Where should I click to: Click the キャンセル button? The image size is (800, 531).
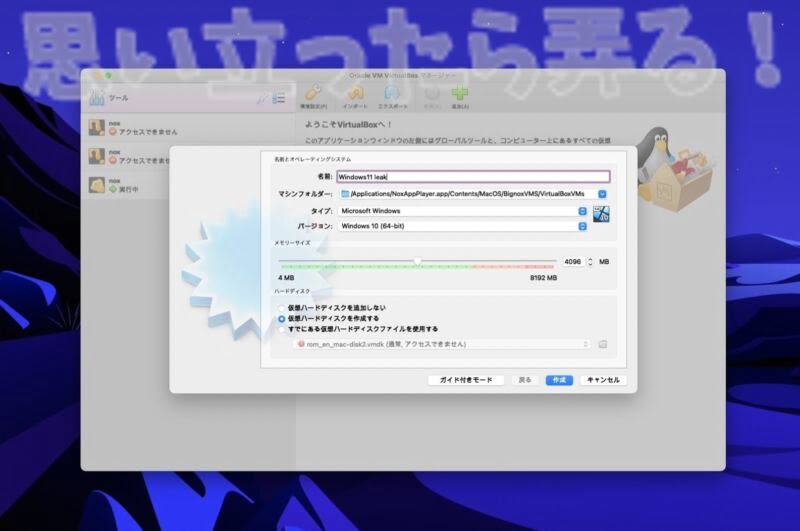(x=603, y=380)
